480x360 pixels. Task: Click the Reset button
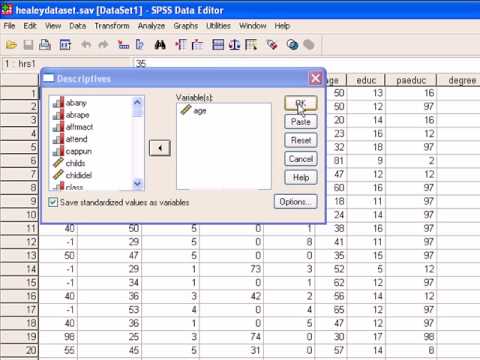click(x=301, y=140)
